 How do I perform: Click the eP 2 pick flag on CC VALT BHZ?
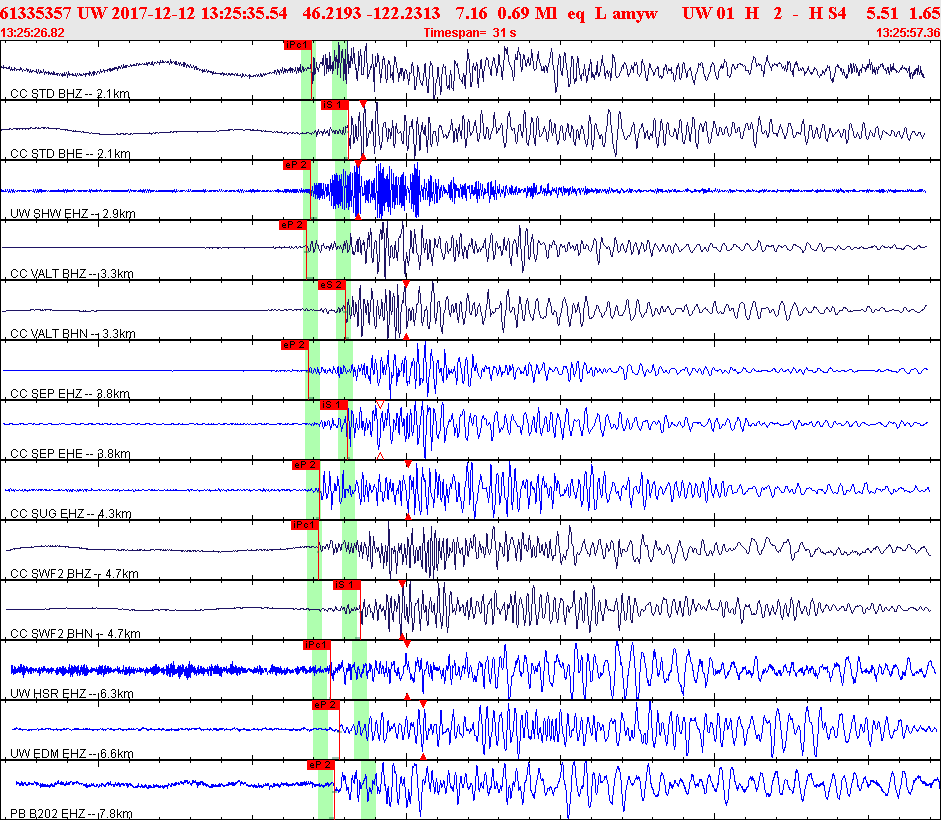[x=292, y=225]
